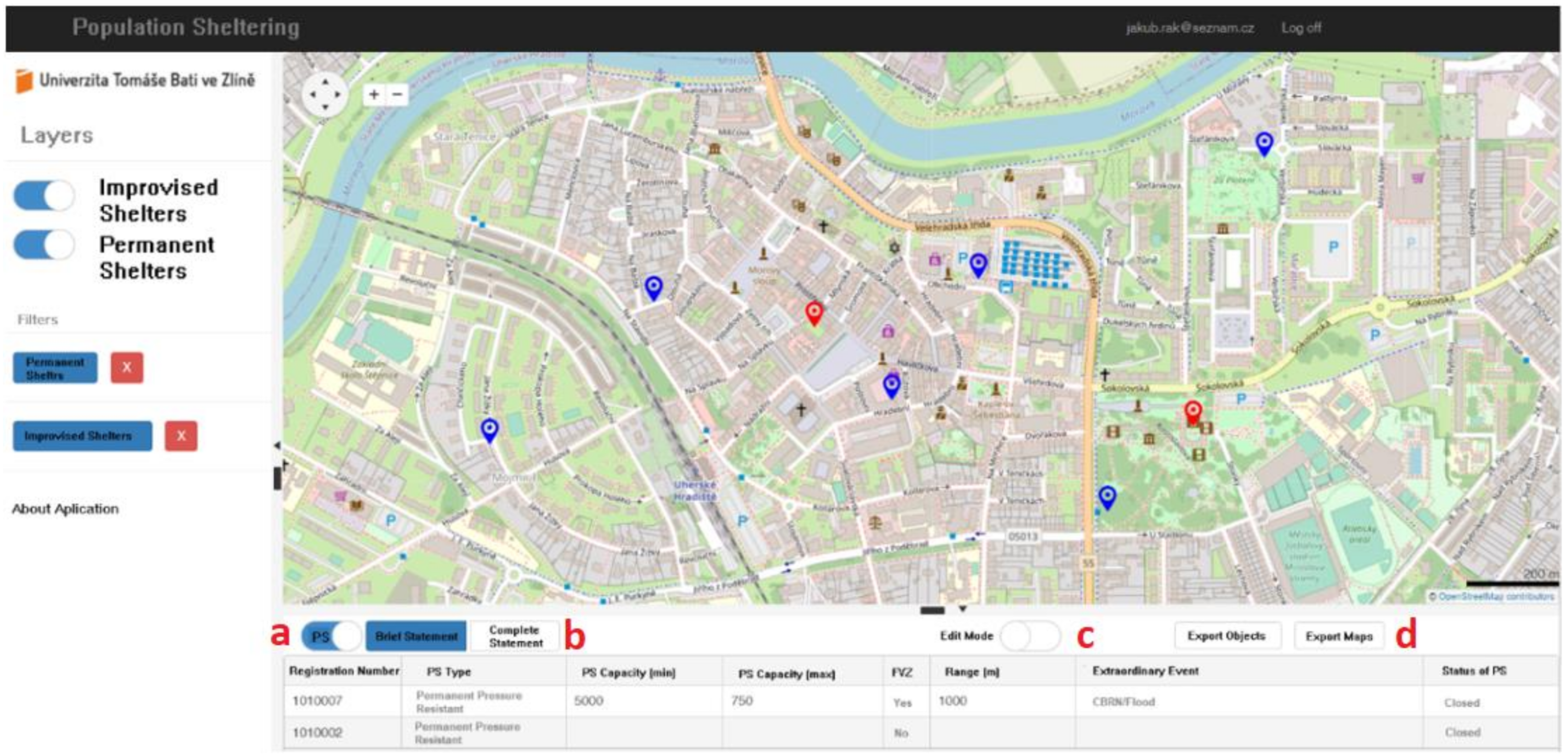Click the red shelter marker near Sokolovská
The height and width of the screenshot is (755, 1568).
(1192, 412)
